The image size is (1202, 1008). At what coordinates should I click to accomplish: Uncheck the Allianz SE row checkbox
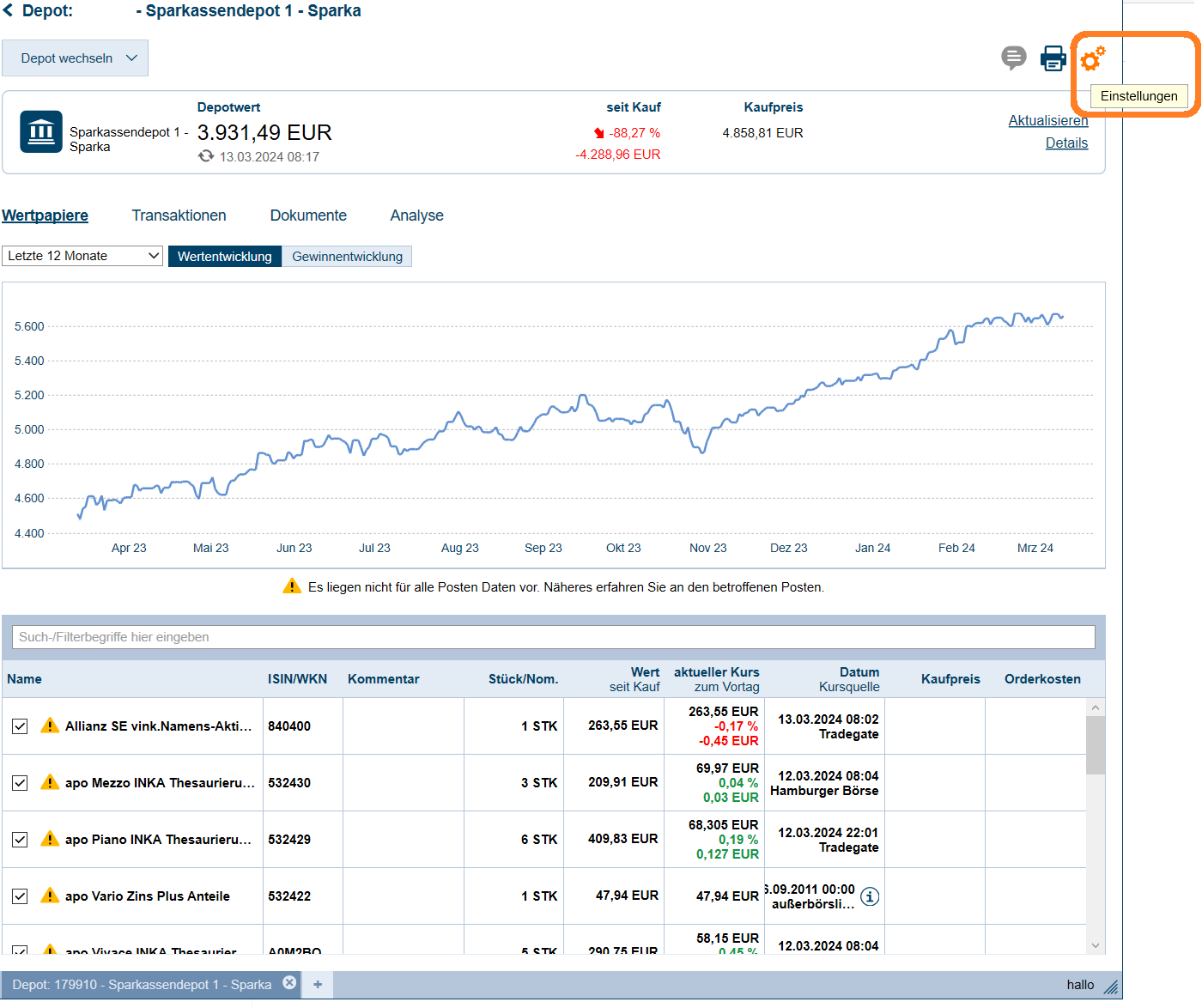coord(20,726)
